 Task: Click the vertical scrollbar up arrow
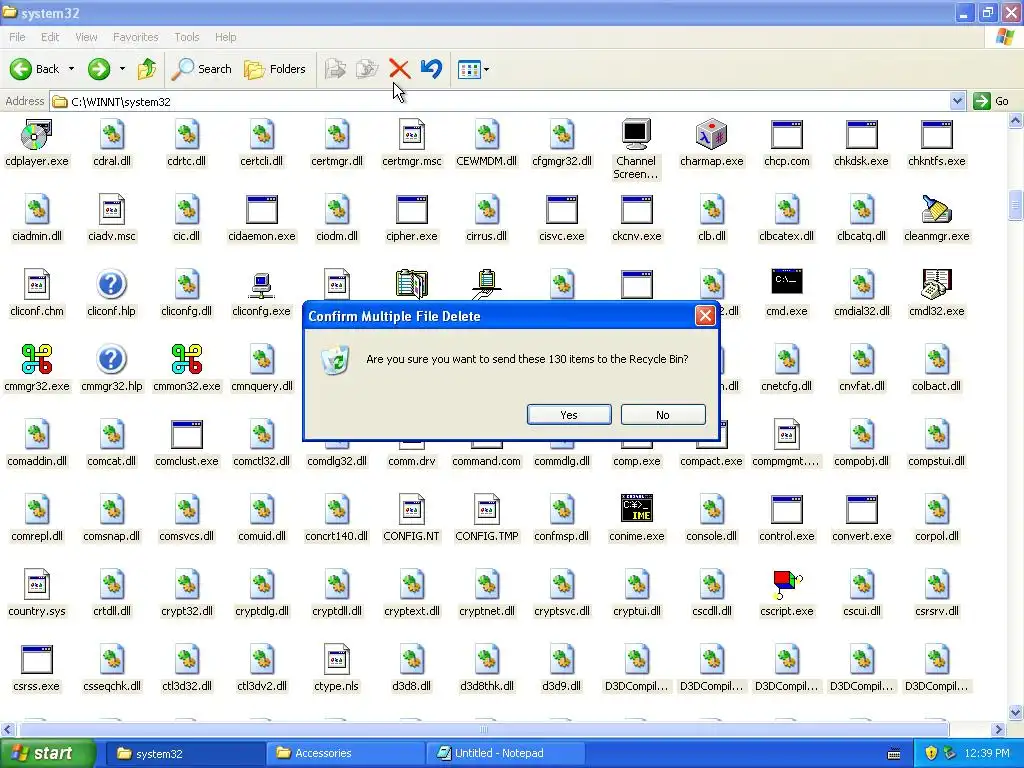point(1016,120)
